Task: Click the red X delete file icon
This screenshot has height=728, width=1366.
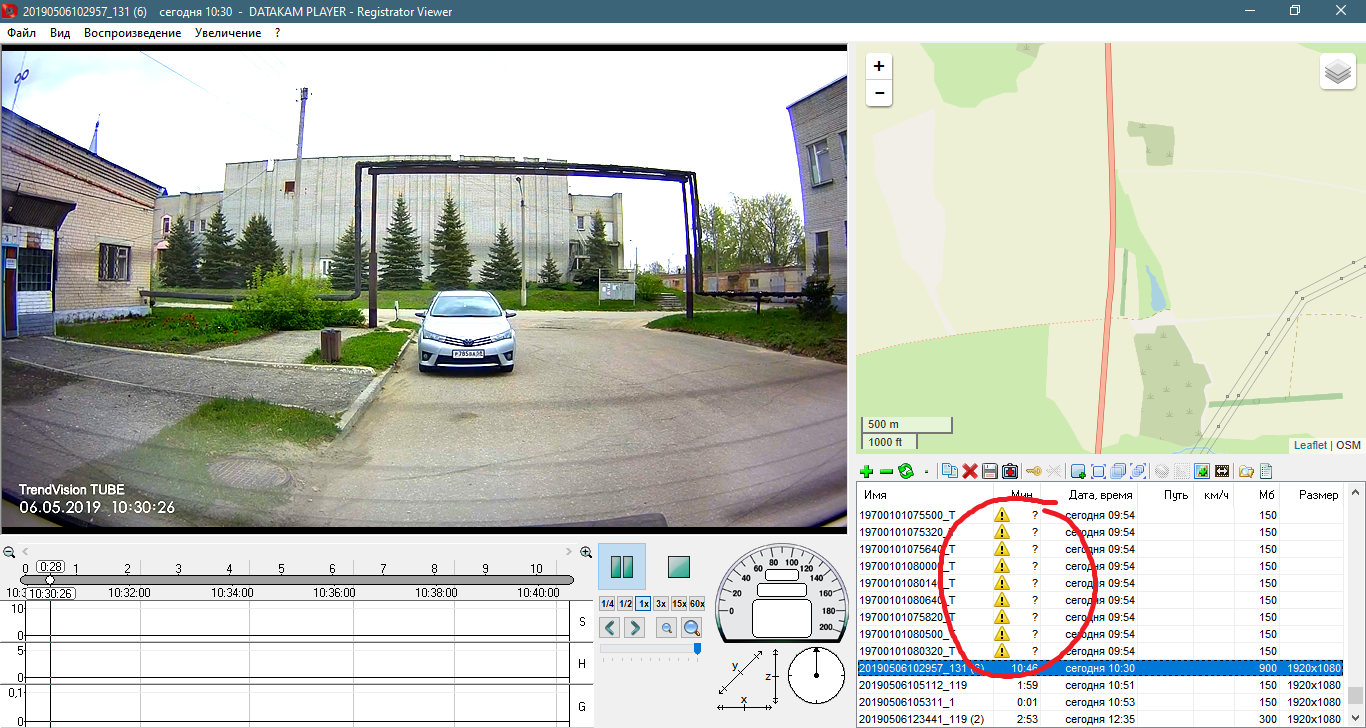Action: coord(969,471)
